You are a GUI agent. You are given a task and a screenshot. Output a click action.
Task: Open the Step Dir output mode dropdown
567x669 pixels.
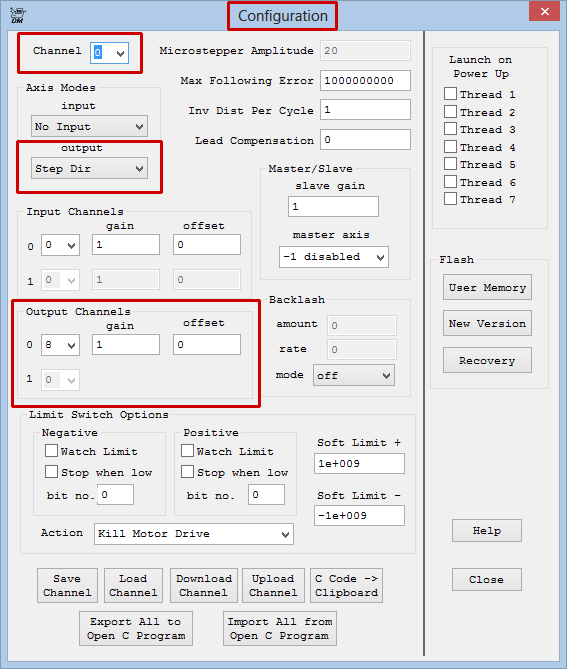pos(89,168)
